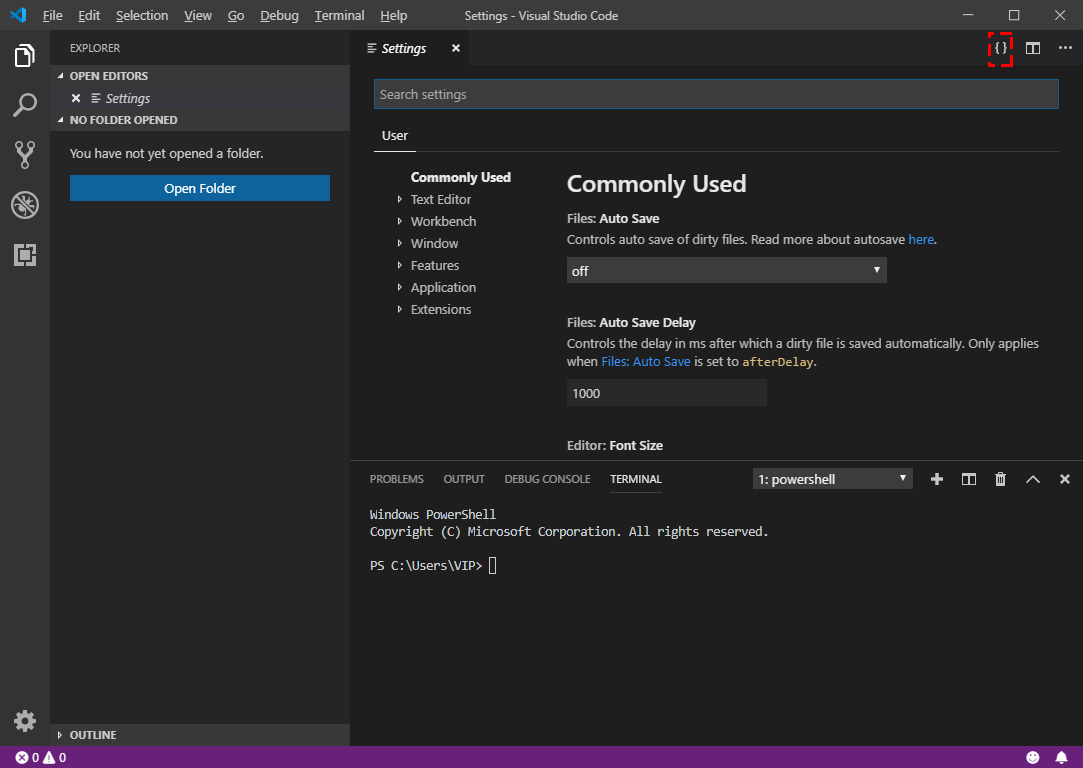The width and height of the screenshot is (1083, 768).
Task: Open the notifications bell
Action: tap(1062, 758)
